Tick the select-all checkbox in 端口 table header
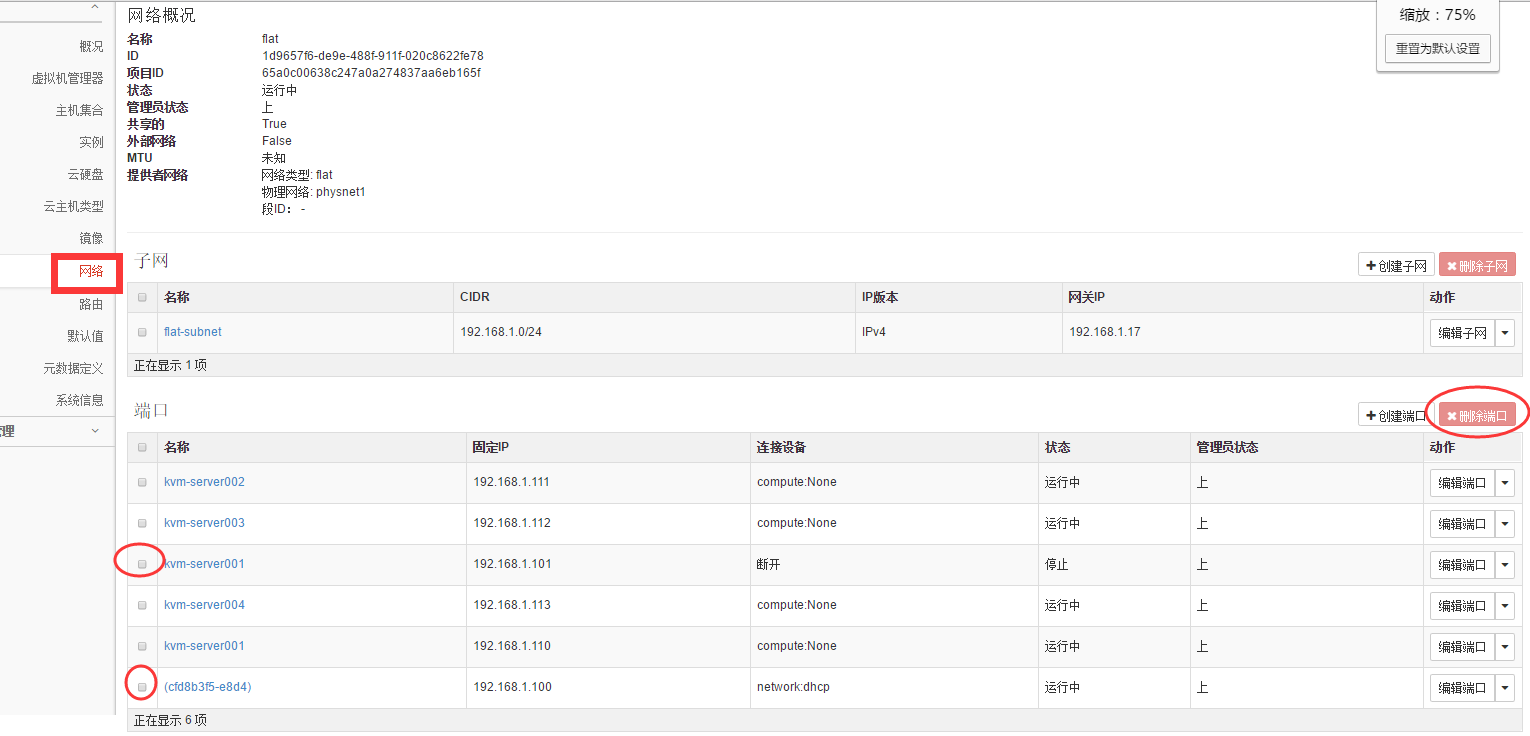The width and height of the screenshot is (1530, 736). point(142,447)
